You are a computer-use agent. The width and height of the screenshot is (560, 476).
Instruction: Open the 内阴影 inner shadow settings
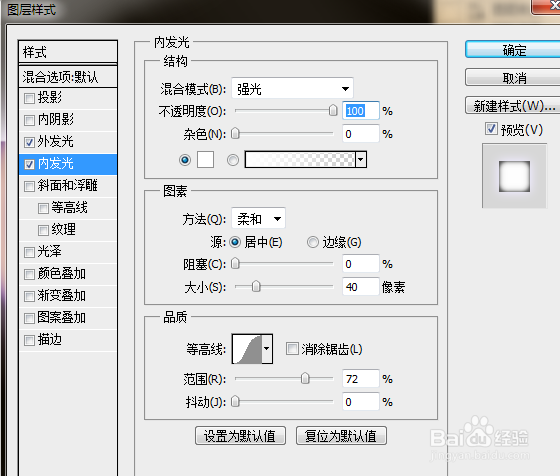[x=55, y=120]
